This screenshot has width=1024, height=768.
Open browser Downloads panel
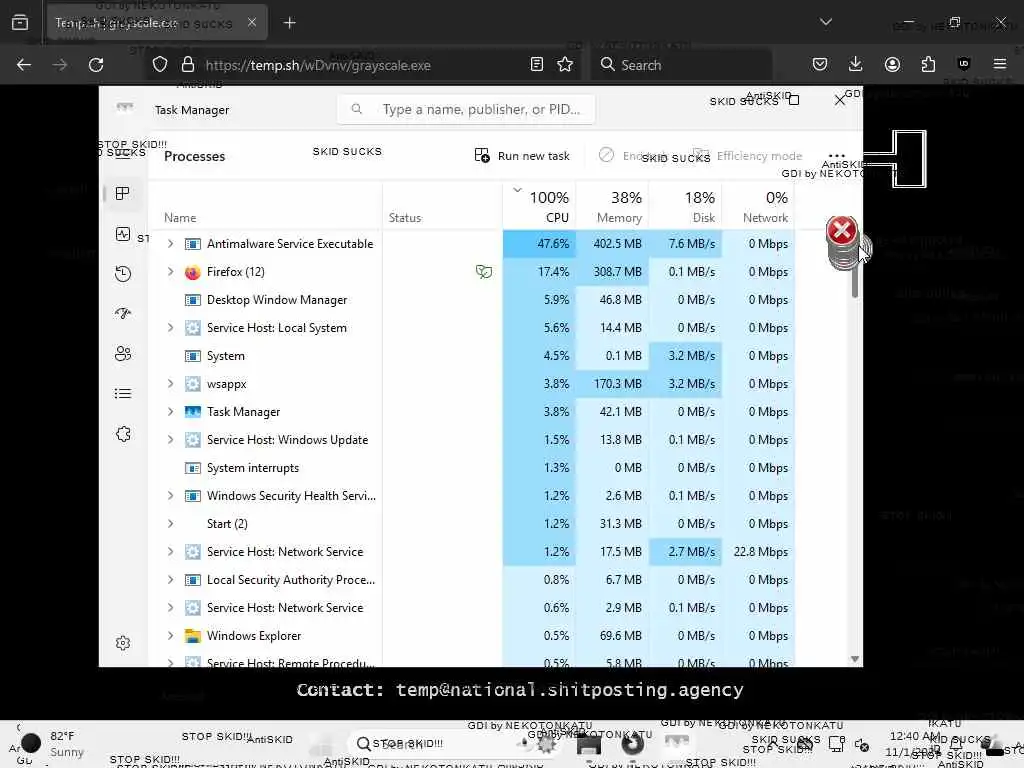[x=856, y=65]
